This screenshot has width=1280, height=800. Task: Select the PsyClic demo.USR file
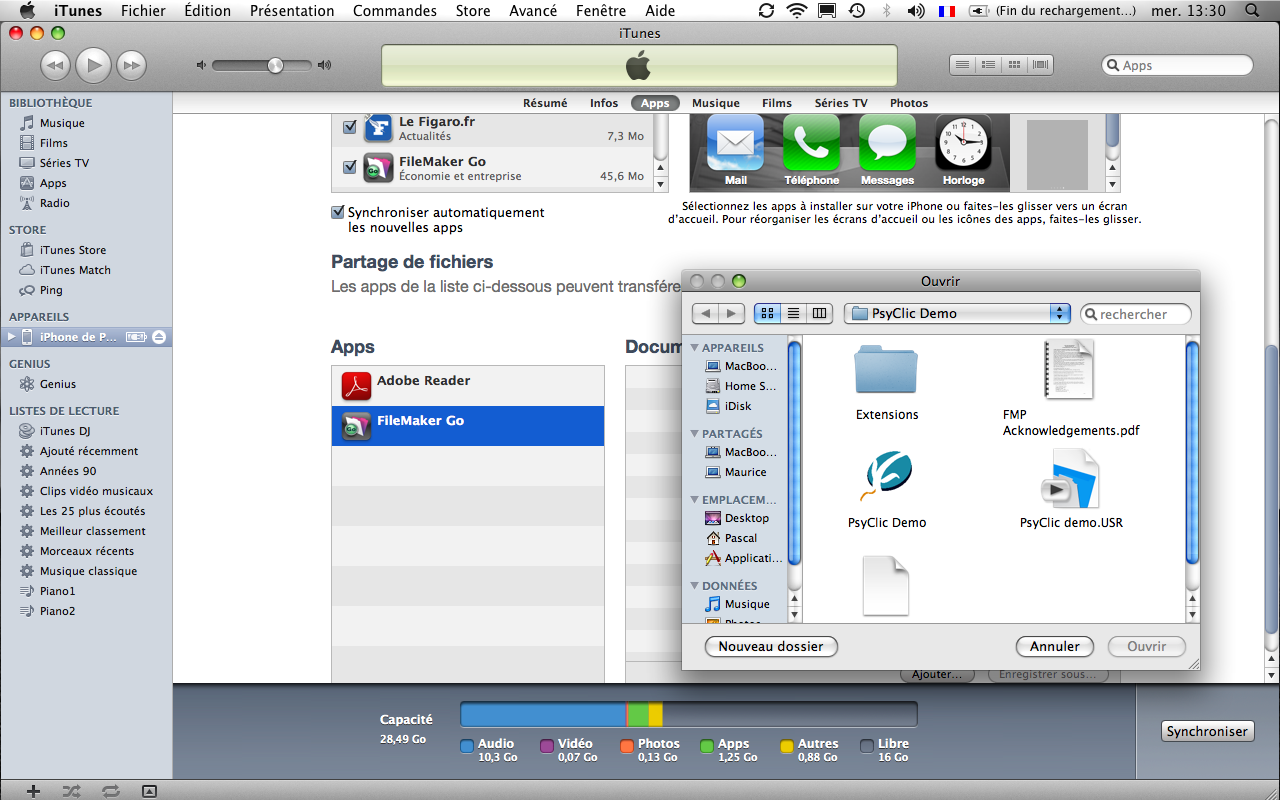1071,489
